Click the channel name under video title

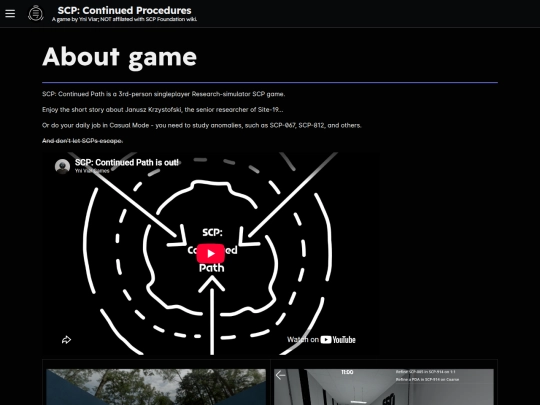(x=92, y=170)
